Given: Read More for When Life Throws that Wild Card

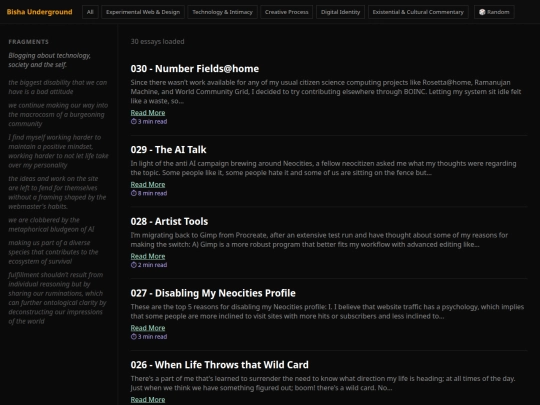Looking at the screenshot, I should [148, 399].
